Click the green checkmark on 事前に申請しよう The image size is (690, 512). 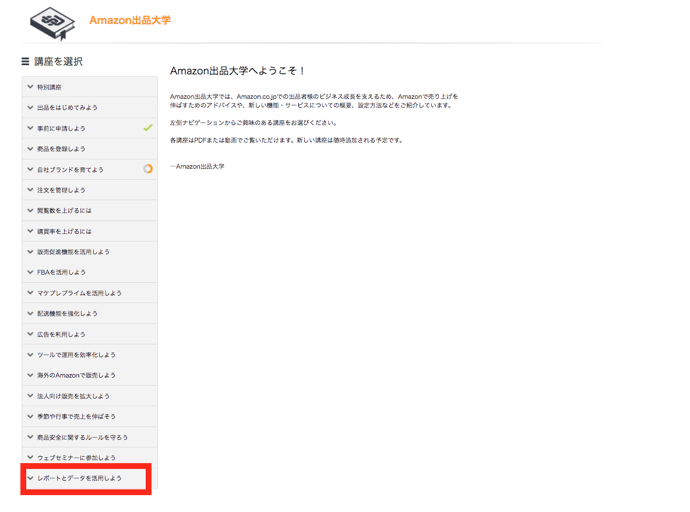tap(148, 128)
